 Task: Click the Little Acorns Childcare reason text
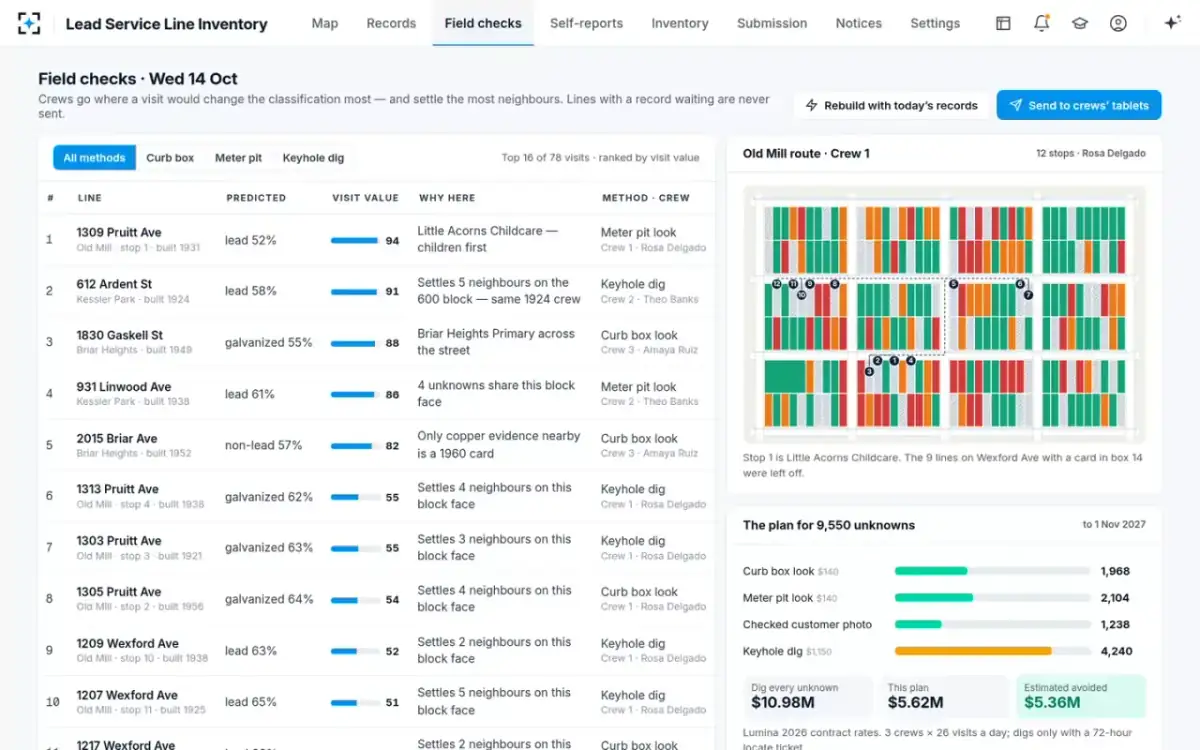(x=487, y=239)
